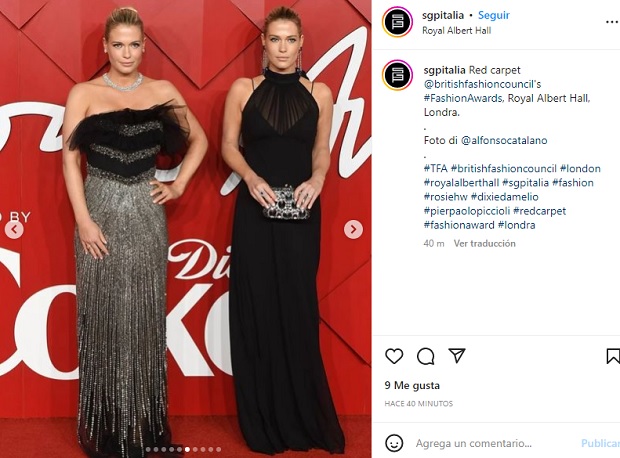Open more options three-dot menu
This screenshot has height=458, width=620.
click(x=612, y=22)
